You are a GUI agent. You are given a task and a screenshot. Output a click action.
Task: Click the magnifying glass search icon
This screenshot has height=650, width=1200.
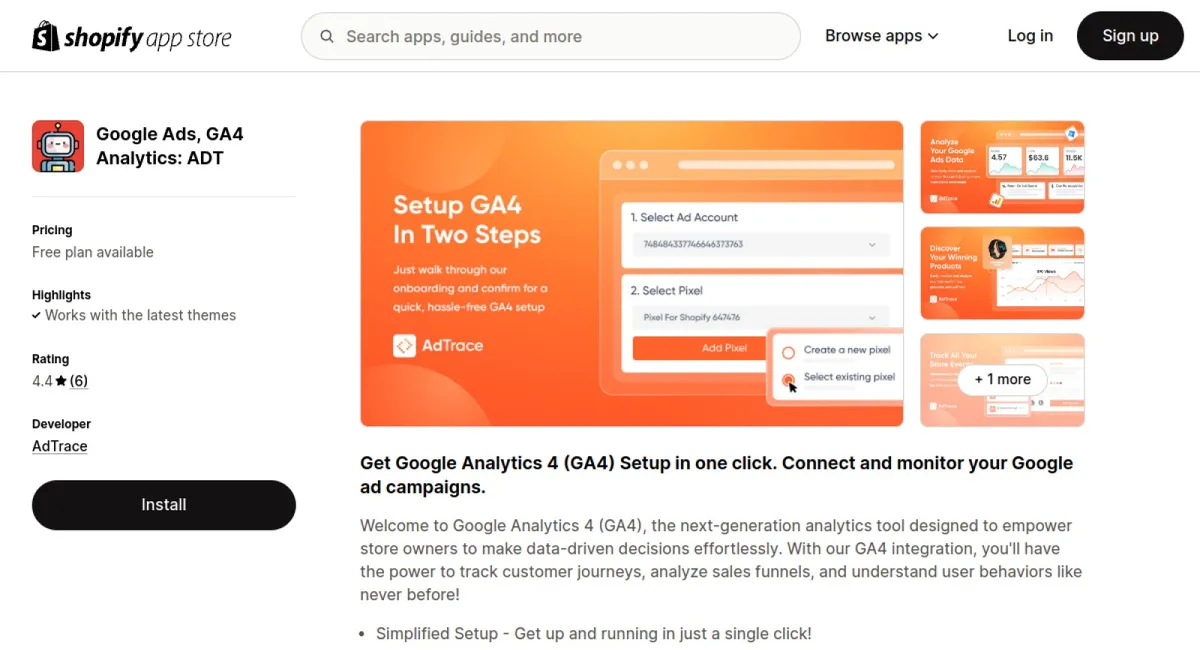click(x=326, y=36)
